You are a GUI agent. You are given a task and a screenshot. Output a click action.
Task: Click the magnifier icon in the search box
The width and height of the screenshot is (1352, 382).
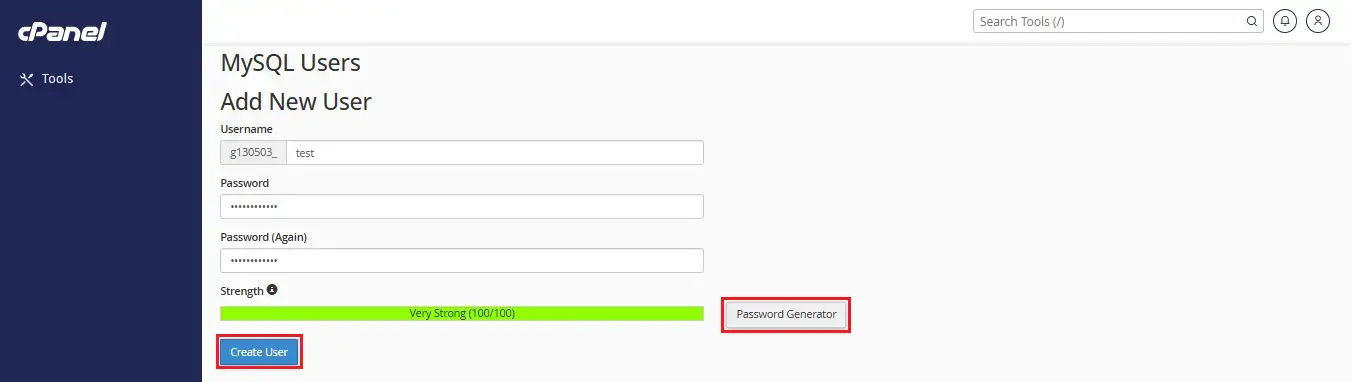[x=1252, y=21]
